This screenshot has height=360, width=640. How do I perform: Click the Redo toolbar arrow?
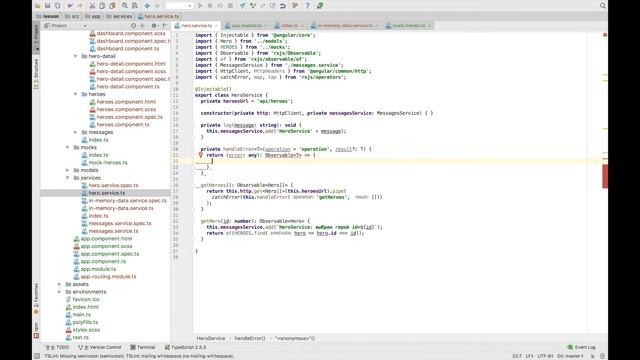(80, 6)
